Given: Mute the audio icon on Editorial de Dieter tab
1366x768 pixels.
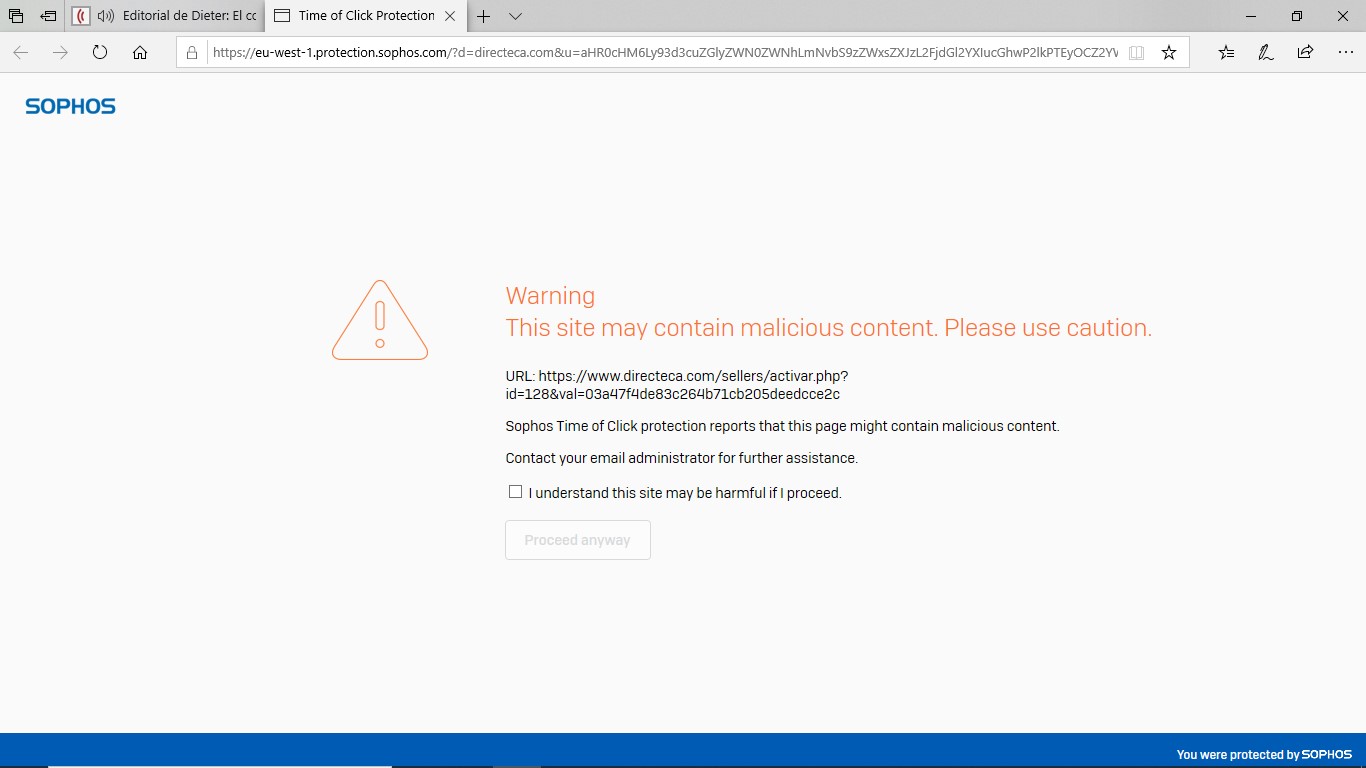Looking at the screenshot, I should pyautogui.click(x=105, y=16).
